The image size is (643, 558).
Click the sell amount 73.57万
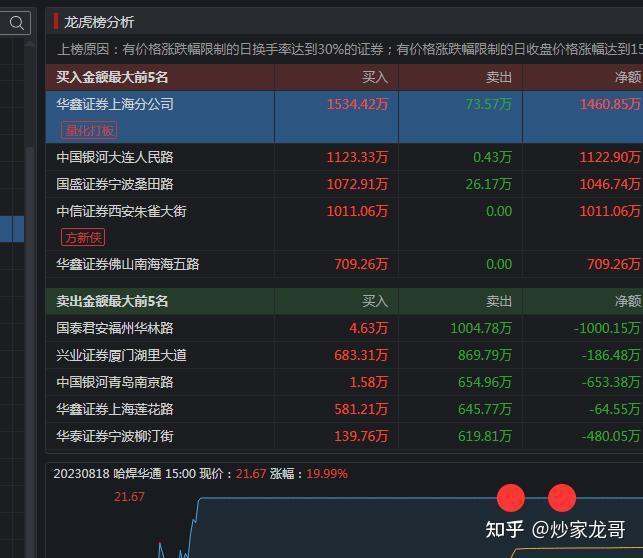488,104
